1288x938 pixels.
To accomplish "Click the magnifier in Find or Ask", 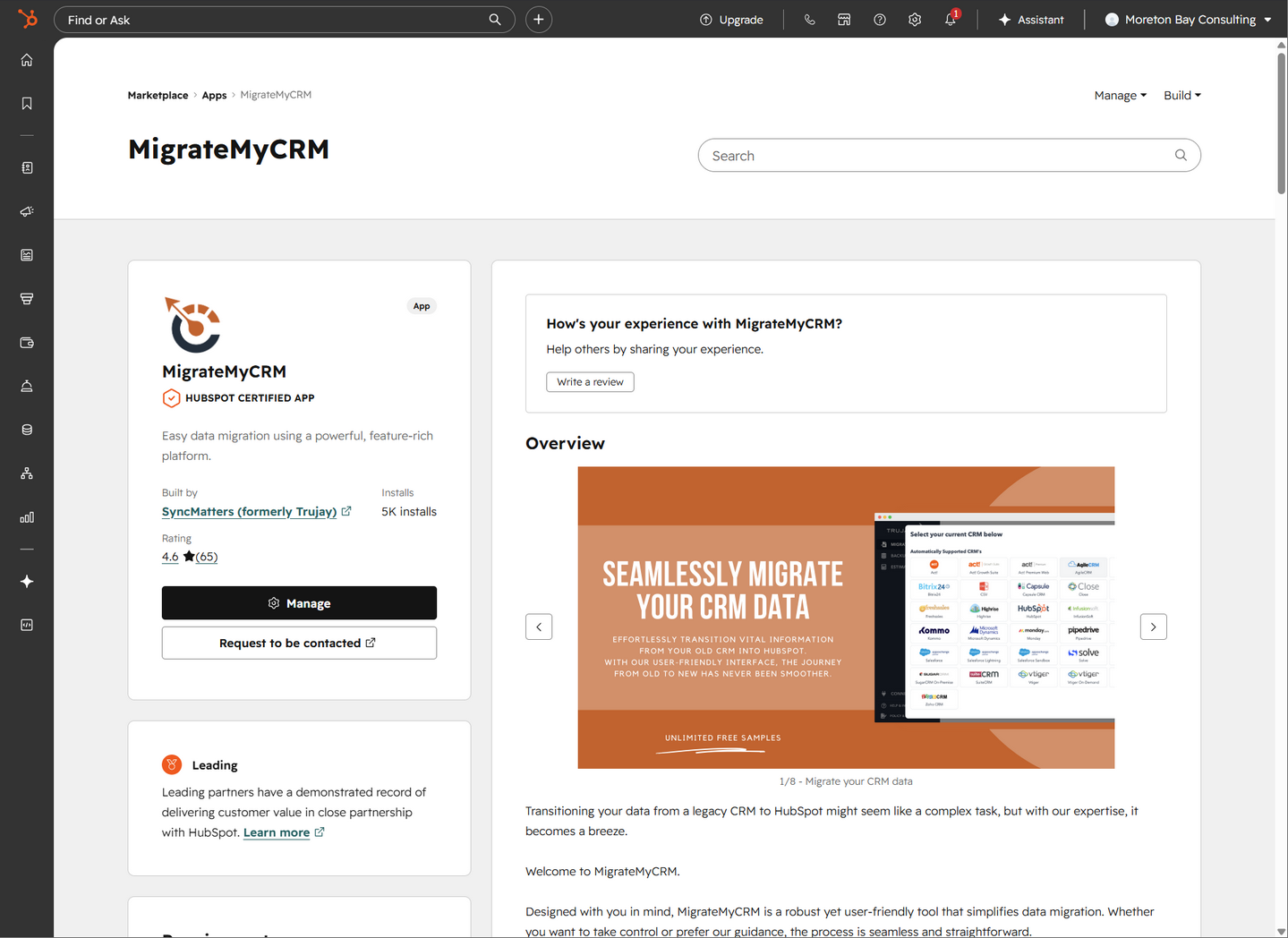I will [x=495, y=20].
